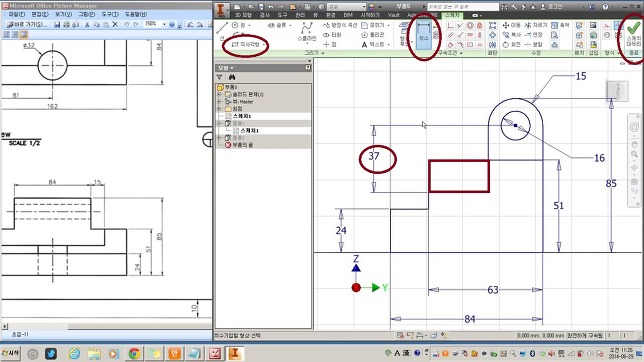Viewport: 644px width, 362px height.
Task: Click the Windows Start (시작) button
Action: (11, 353)
